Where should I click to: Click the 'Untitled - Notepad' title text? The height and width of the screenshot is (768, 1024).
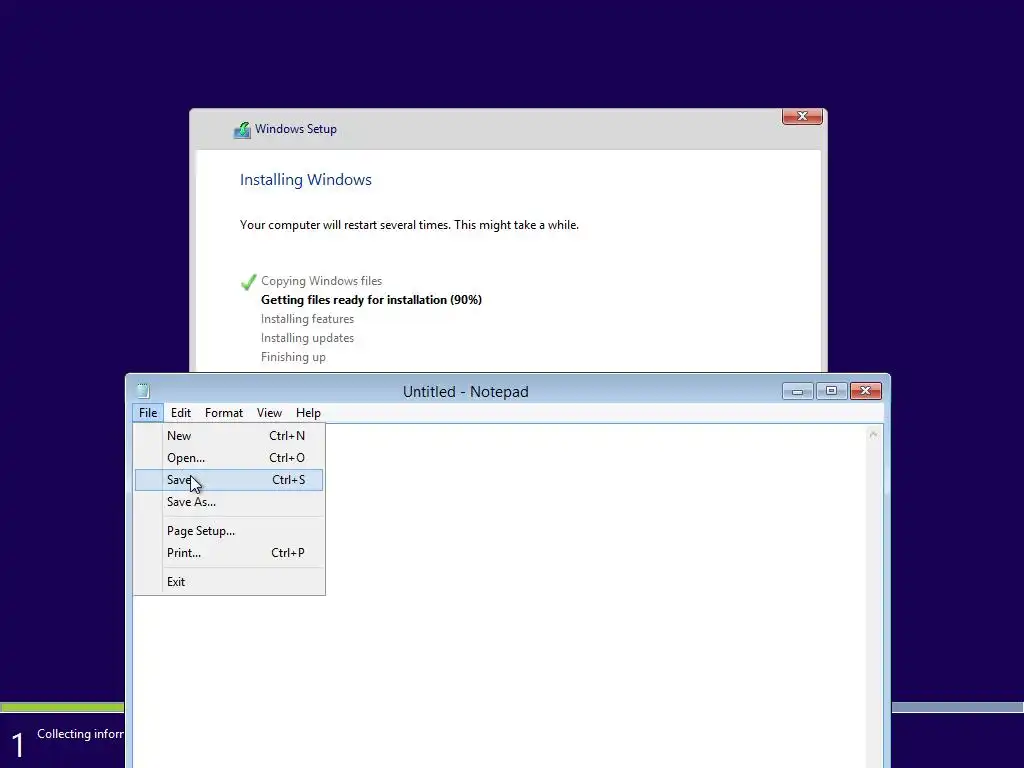pyautogui.click(x=466, y=392)
